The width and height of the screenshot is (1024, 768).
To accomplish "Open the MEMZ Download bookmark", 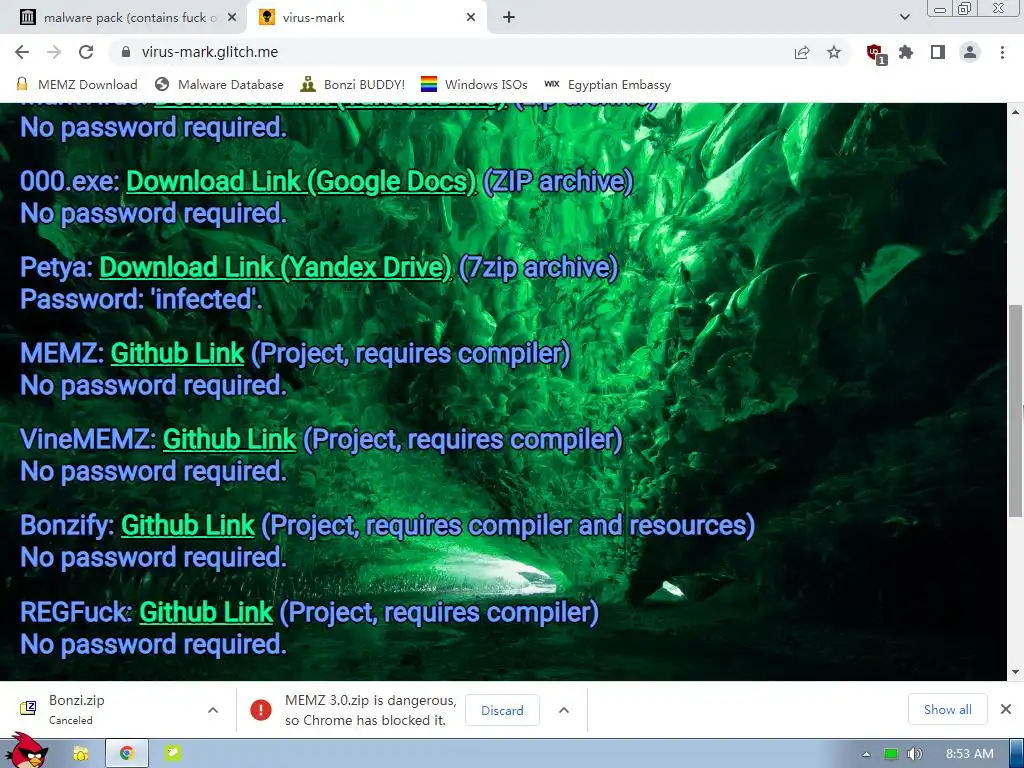I will coord(77,85).
